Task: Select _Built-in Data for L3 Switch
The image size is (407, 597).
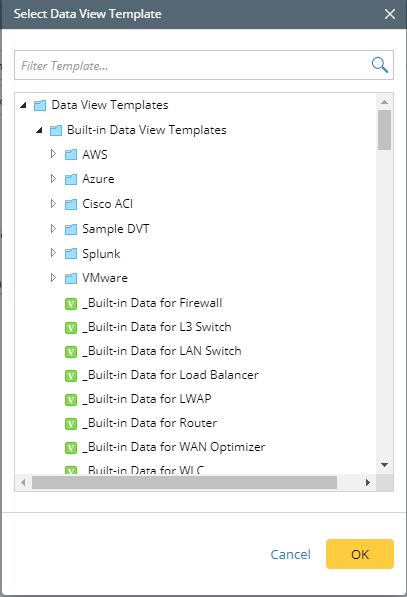Action: pos(157,327)
